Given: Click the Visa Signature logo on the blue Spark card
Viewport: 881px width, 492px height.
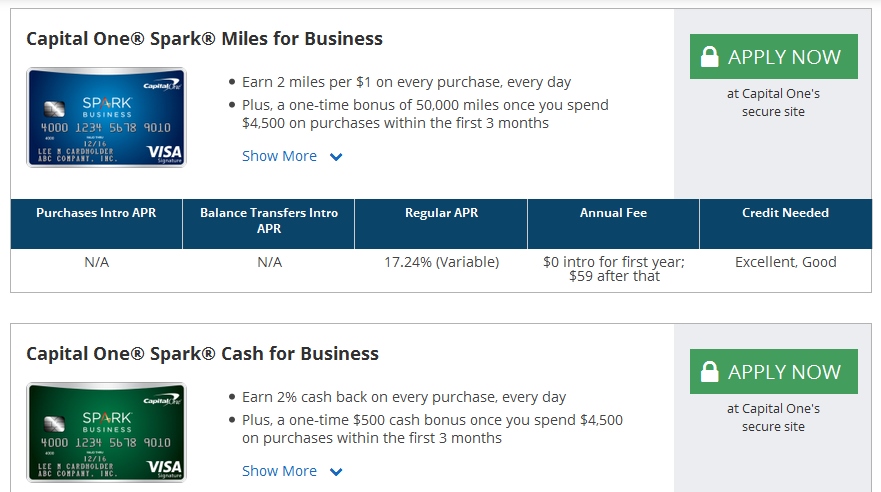Looking at the screenshot, I should 163,153.
